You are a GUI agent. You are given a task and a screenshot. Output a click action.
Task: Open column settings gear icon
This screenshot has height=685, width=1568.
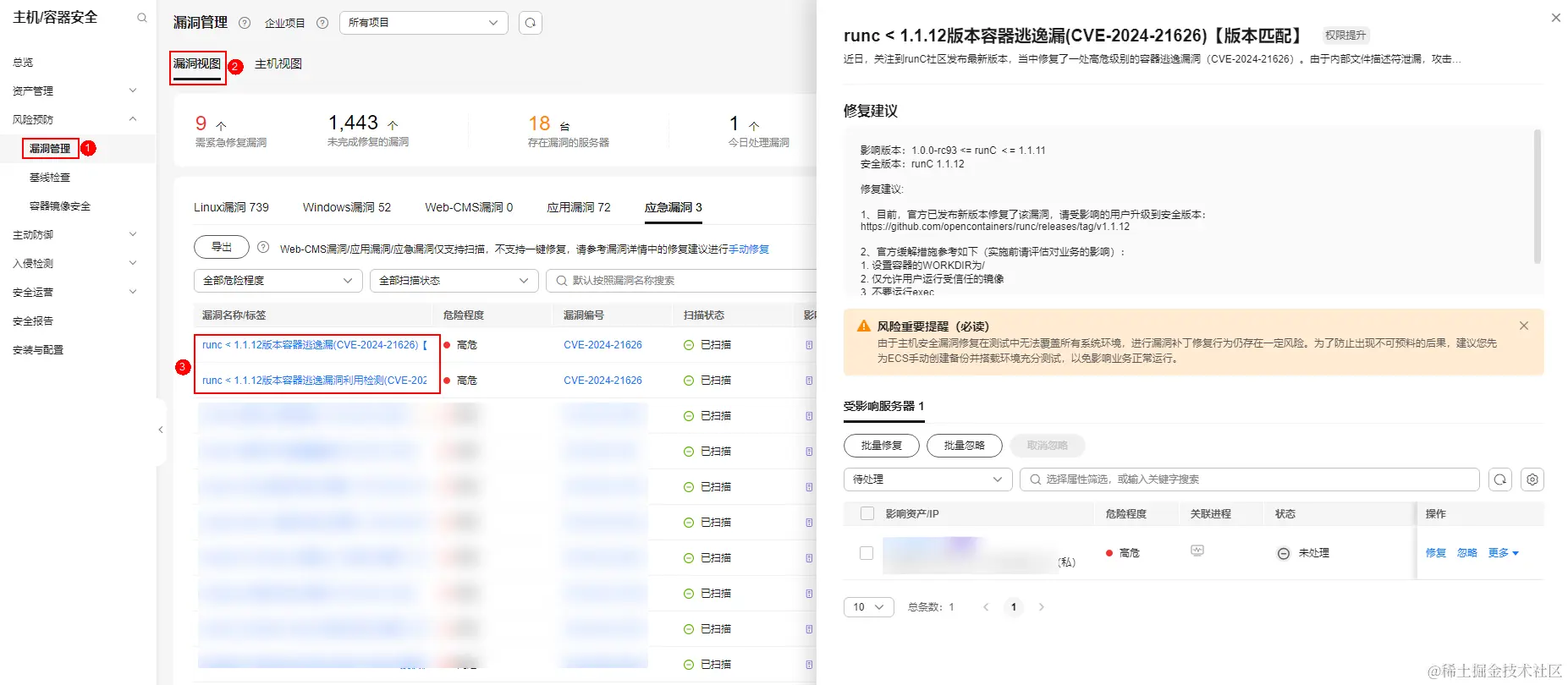(1532, 479)
